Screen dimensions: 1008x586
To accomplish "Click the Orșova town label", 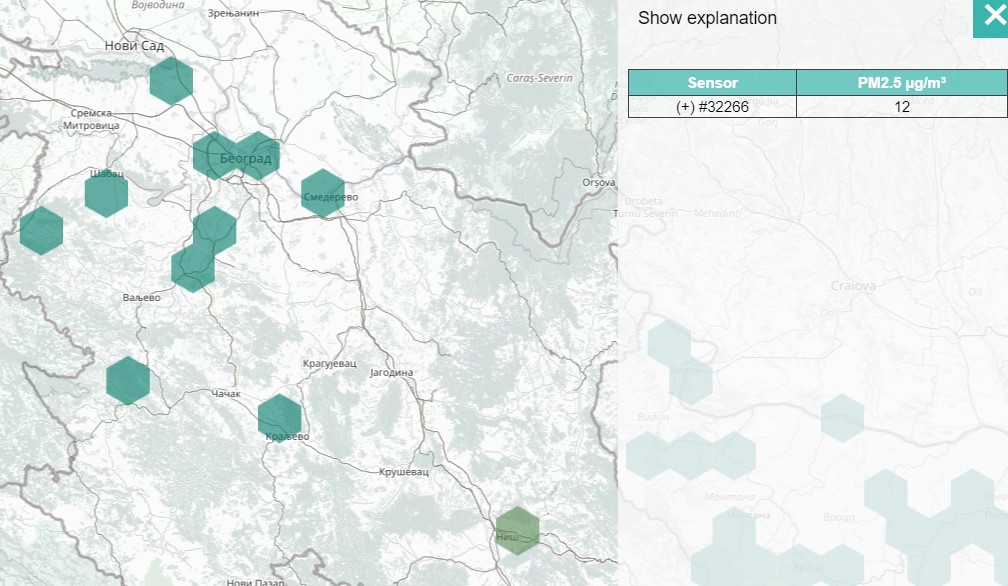I will [598, 182].
